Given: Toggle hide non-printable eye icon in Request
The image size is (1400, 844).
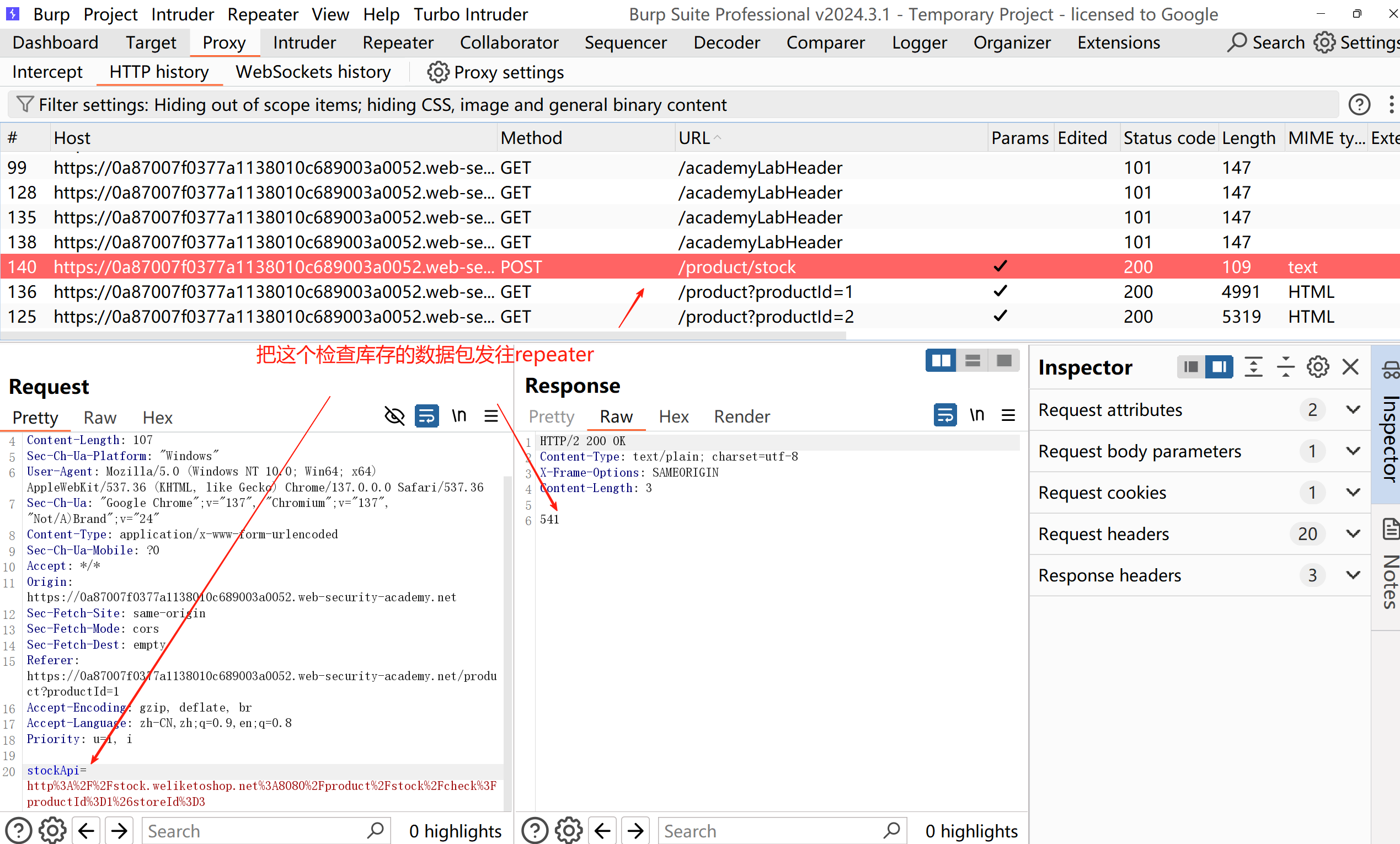Looking at the screenshot, I should click(394, 416).
